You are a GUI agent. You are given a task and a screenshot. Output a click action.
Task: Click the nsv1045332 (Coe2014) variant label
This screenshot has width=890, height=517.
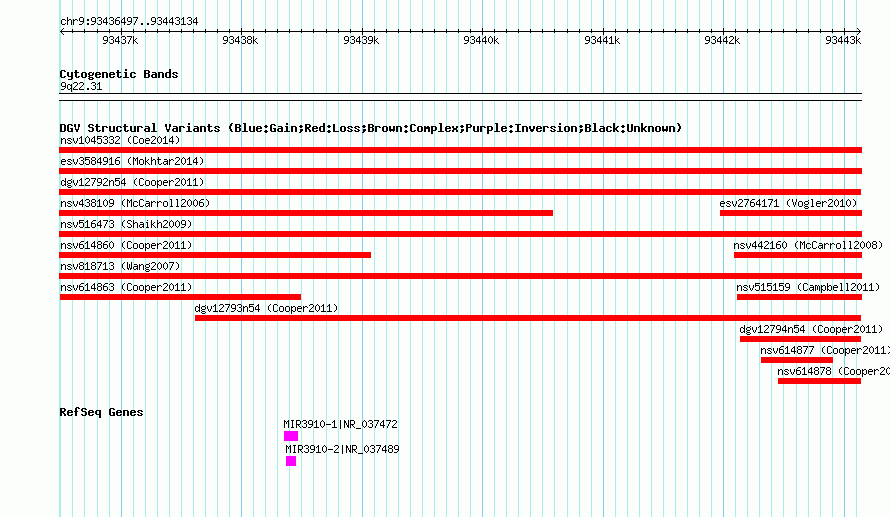(120, 140)
